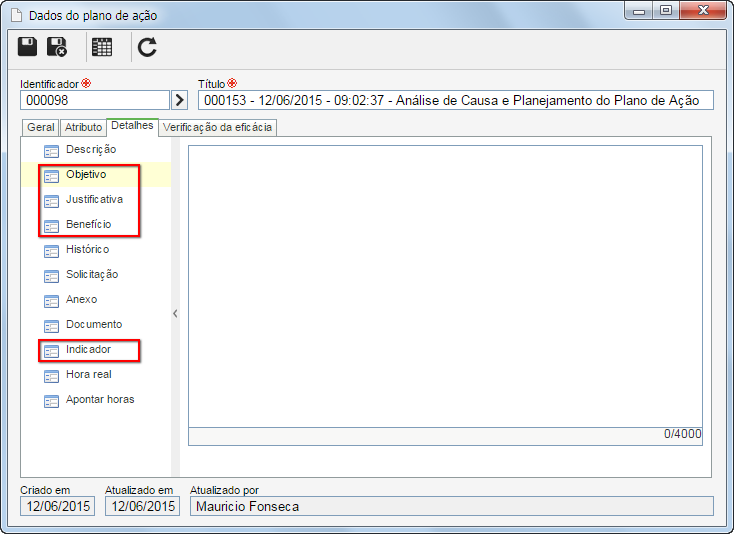The height and width of the screenshot is (534, 734).
Task: Click the 0/4000 character counter
Action: (x=683, y=434)
